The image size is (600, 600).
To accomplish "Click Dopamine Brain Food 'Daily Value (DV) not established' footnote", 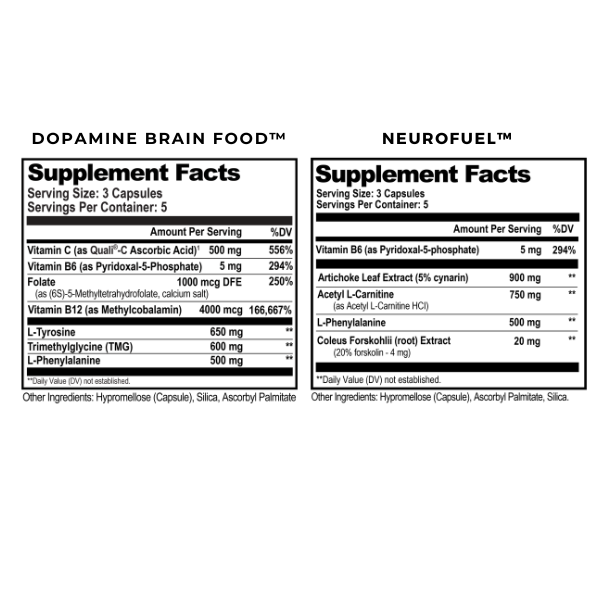I will tap(79, 381).
